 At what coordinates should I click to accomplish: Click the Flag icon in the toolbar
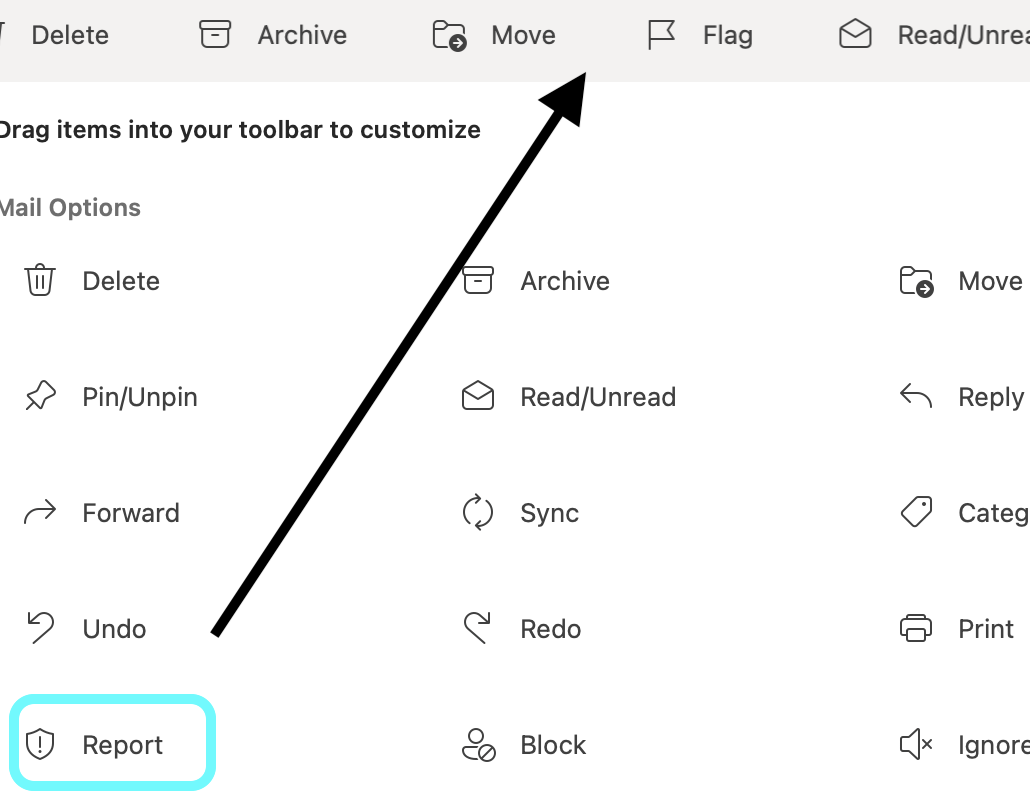[662, 36]
